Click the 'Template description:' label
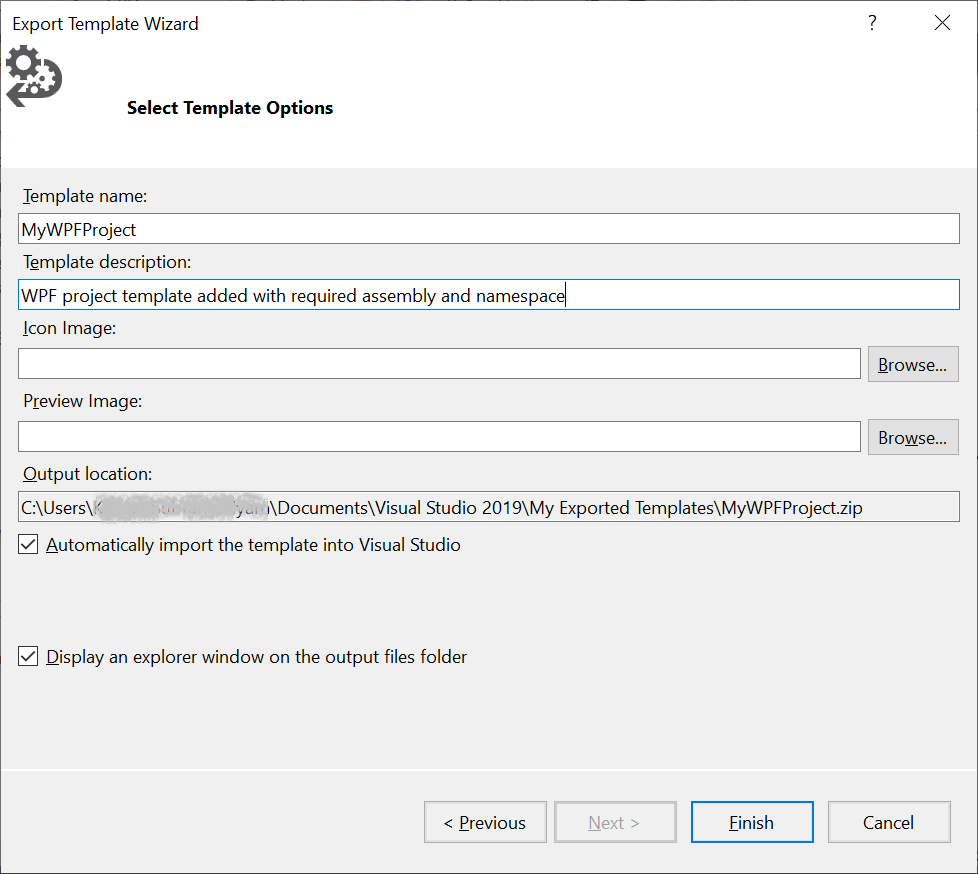 click(x=107, y=262)
